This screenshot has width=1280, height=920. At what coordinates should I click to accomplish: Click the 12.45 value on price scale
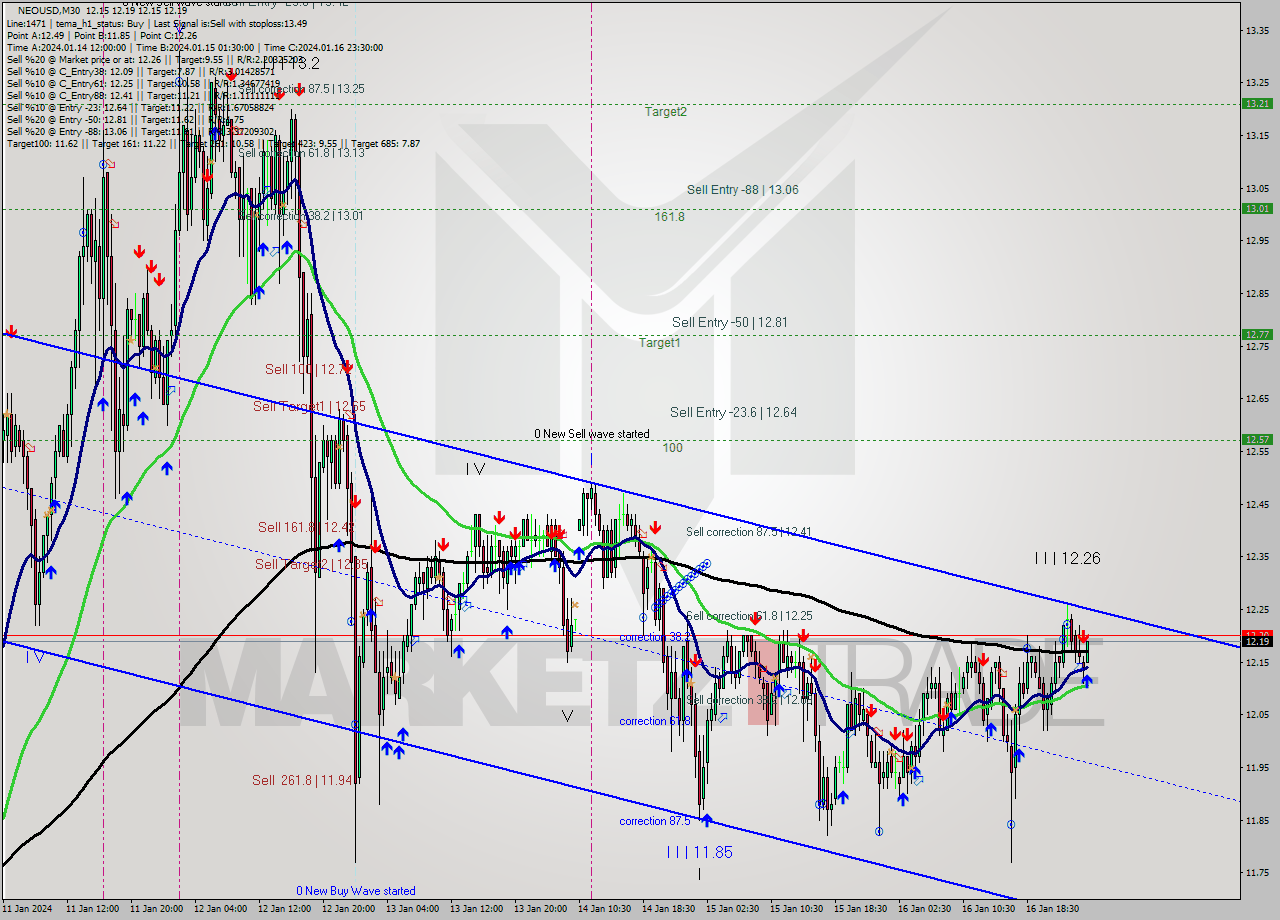click(x=1257, y=504)
